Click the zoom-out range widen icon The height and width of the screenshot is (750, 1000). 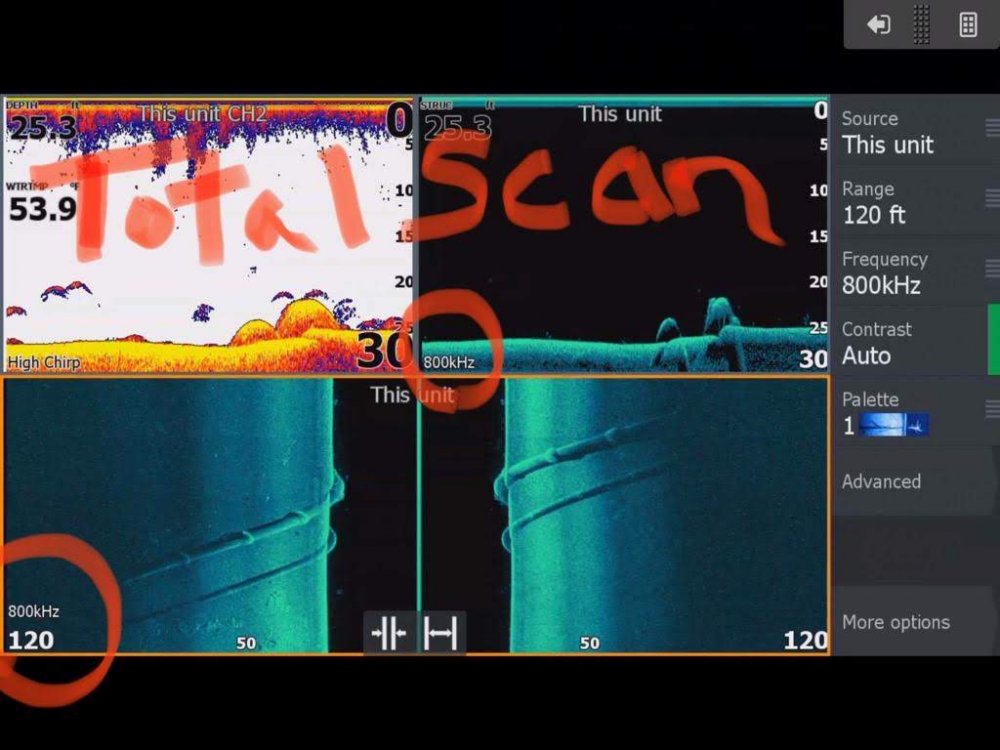(x=441, y=634)
